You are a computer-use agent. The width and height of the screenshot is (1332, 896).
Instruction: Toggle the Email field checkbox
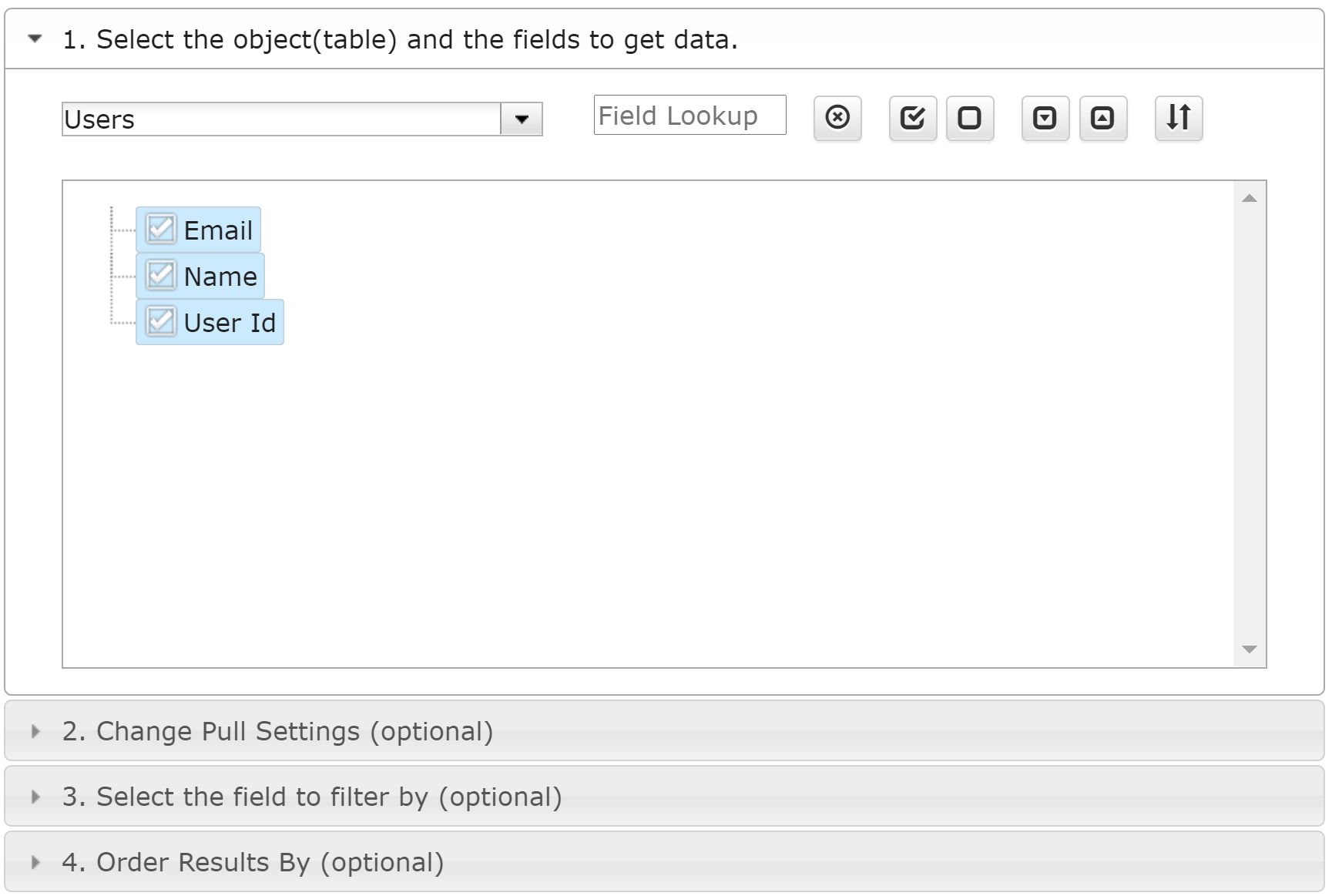point(161,229)
